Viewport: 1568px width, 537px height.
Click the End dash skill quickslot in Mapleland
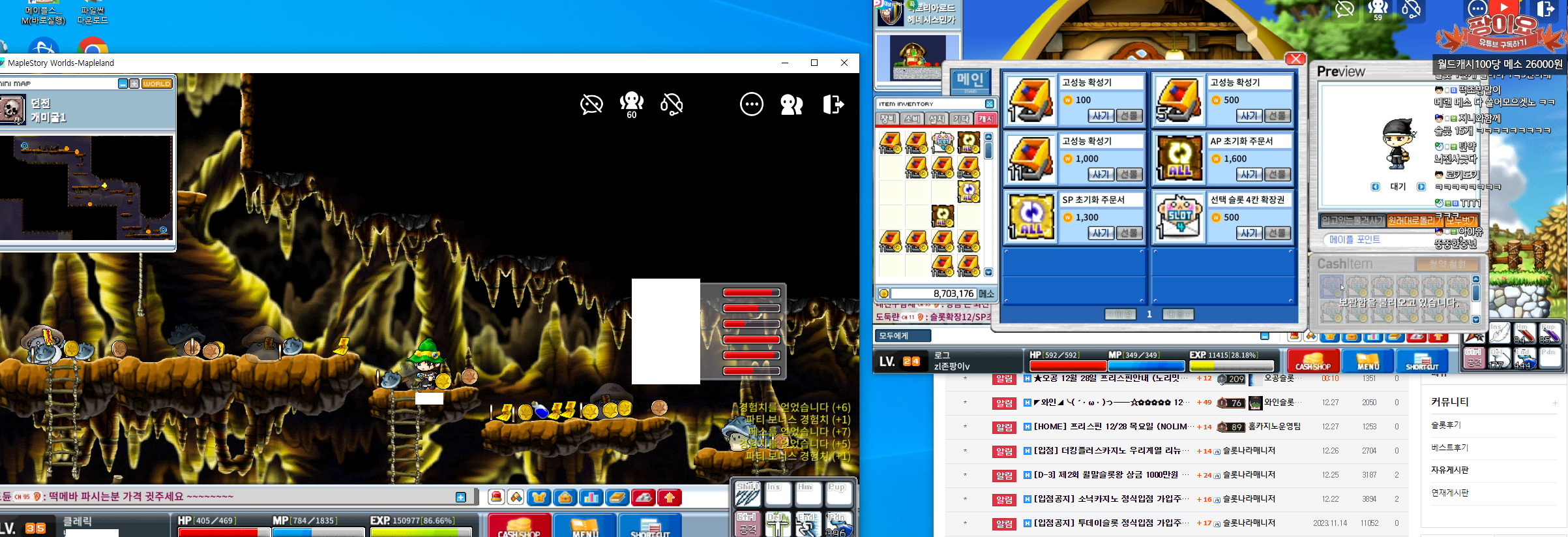tap(808, 524)
